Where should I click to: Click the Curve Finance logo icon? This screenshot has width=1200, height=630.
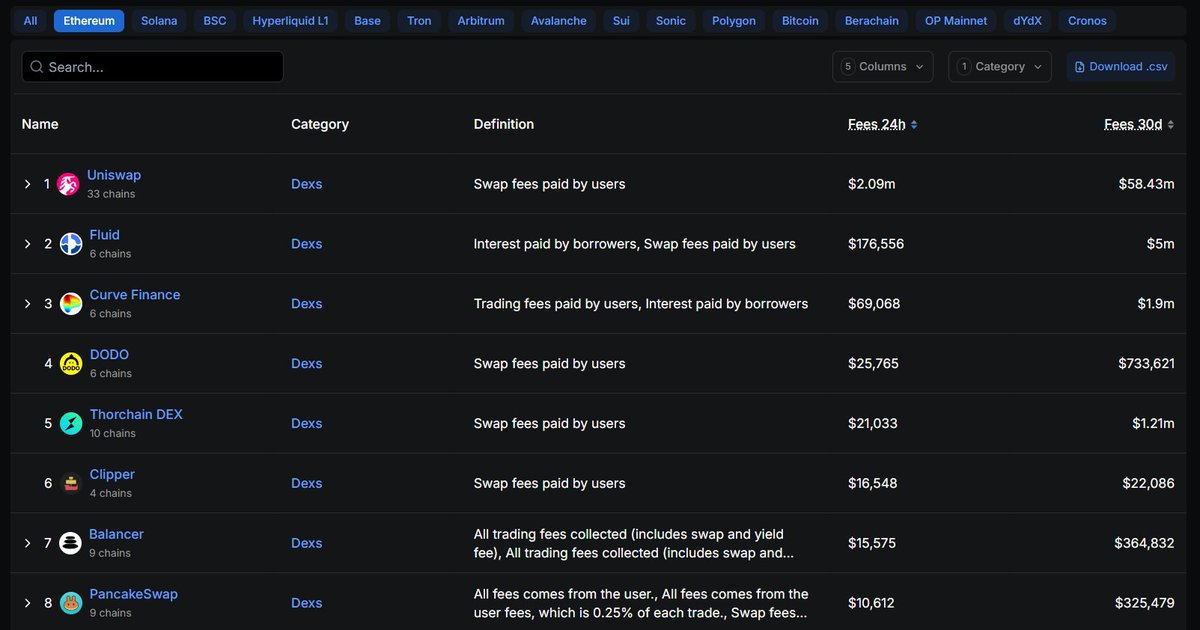point(71,304)
